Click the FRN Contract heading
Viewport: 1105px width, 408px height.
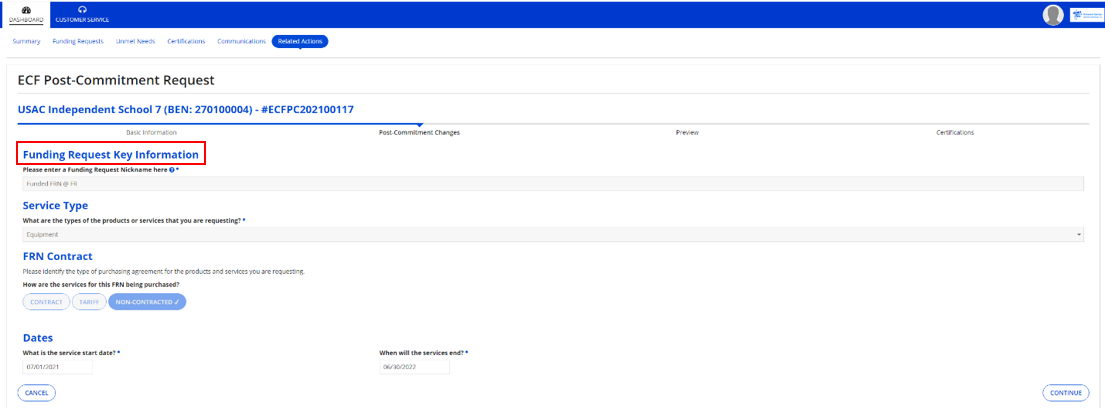click(x=58, y=256)
